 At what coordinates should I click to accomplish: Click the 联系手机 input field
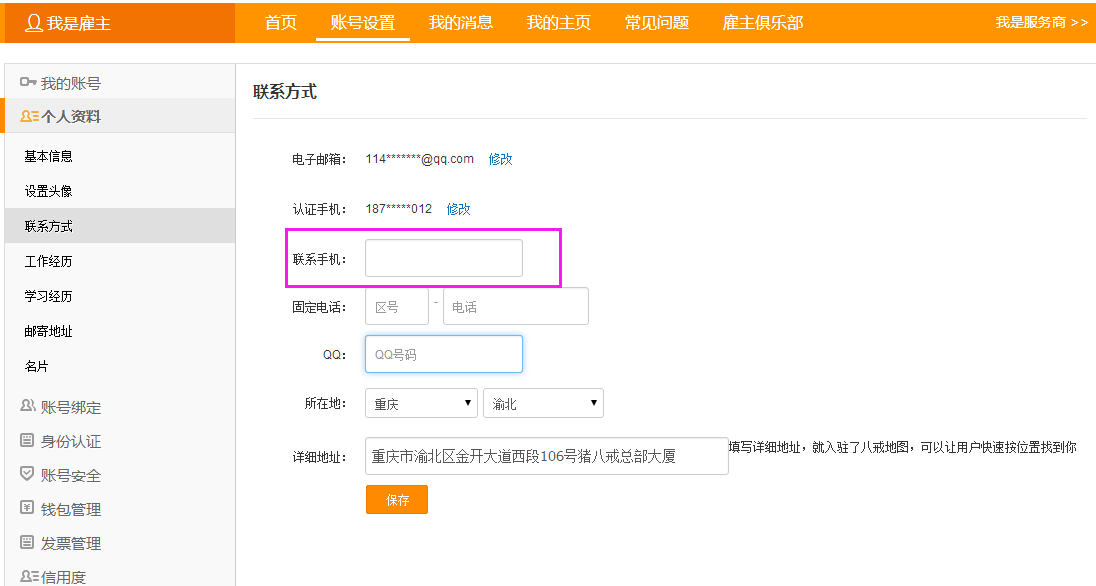point(444,258)
